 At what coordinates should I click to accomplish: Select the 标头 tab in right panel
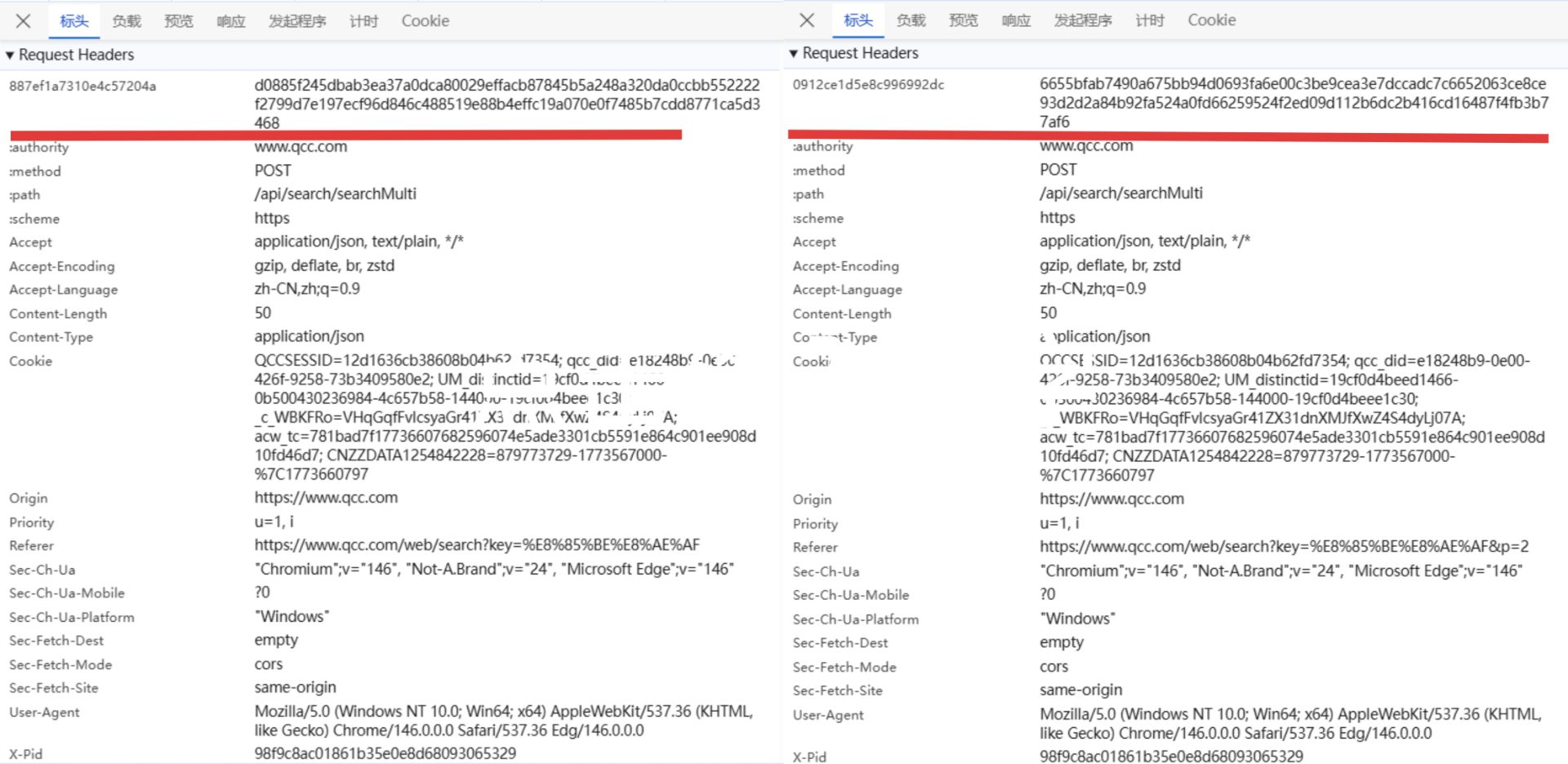click(857, 20)
